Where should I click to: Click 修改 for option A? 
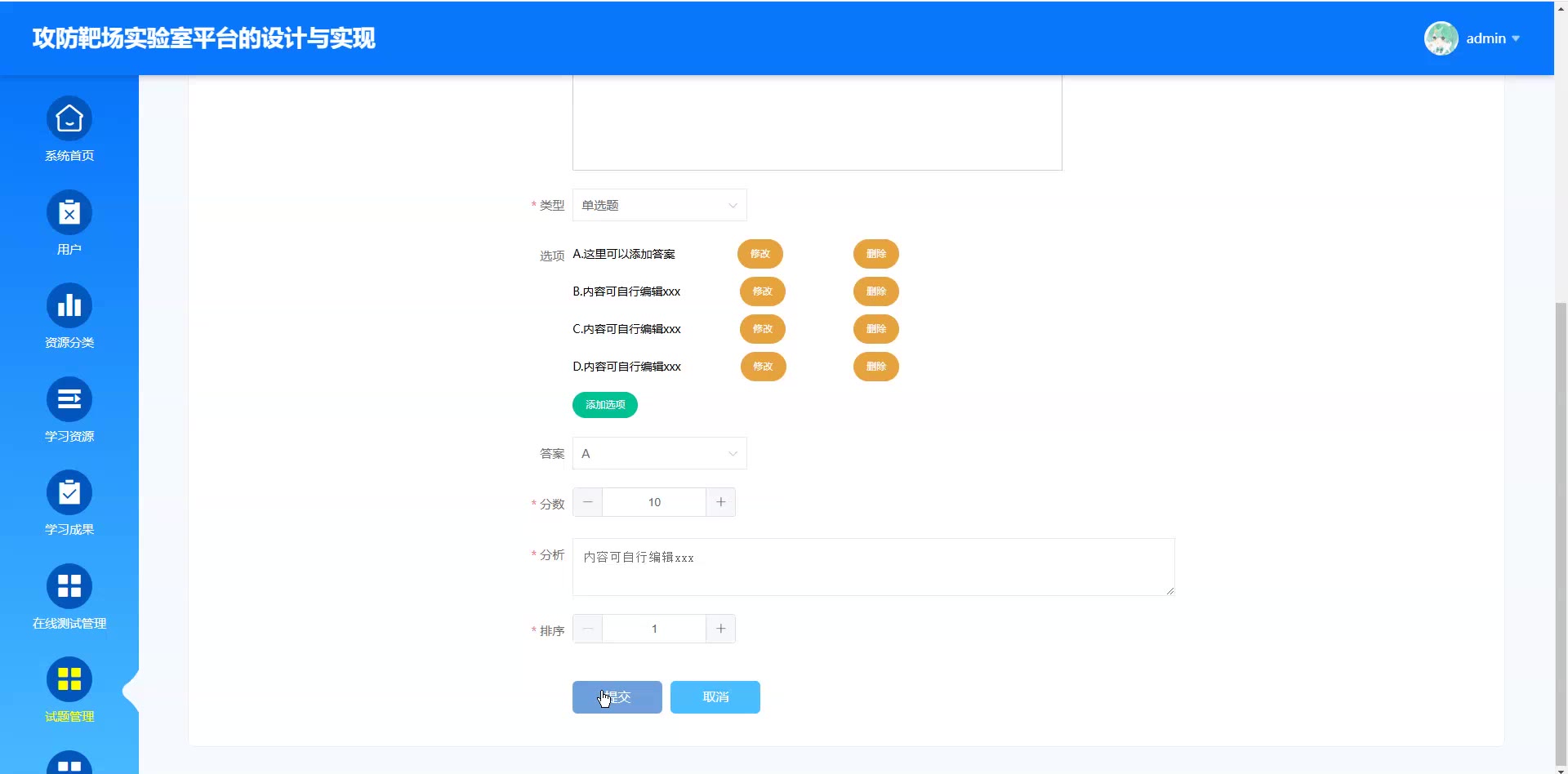point(760,254)
